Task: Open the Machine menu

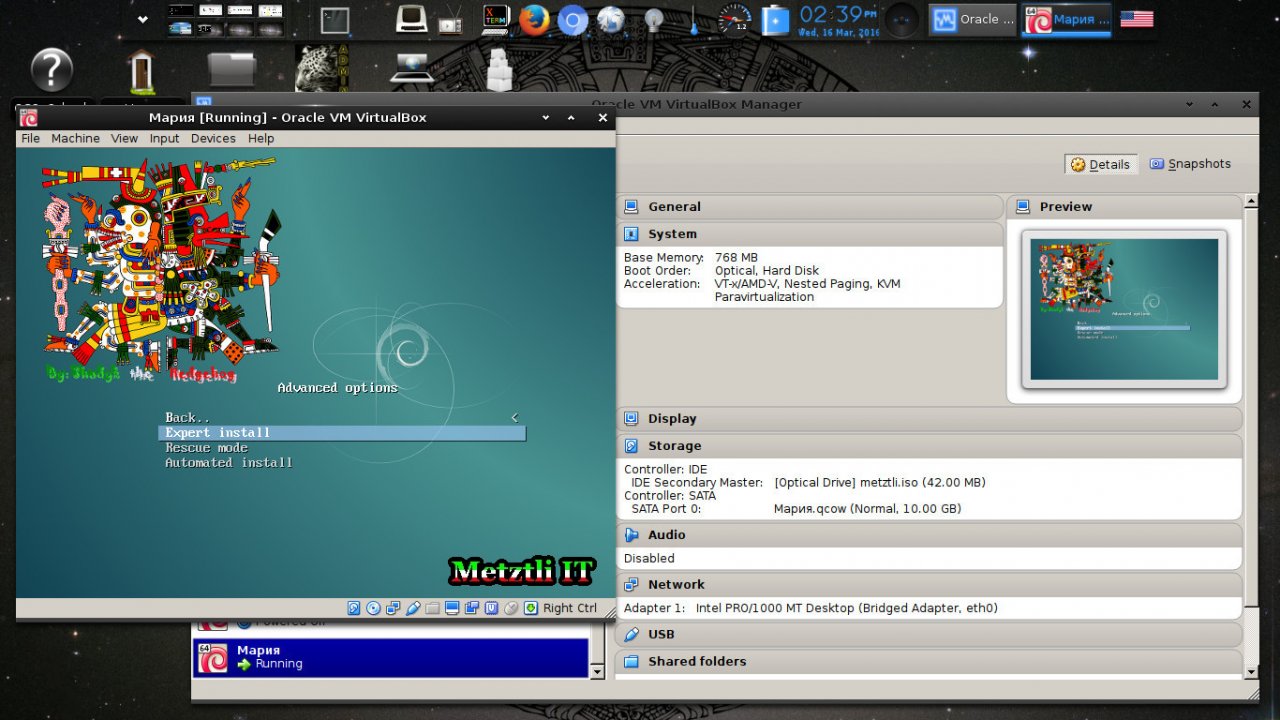Action: point(76,139)
